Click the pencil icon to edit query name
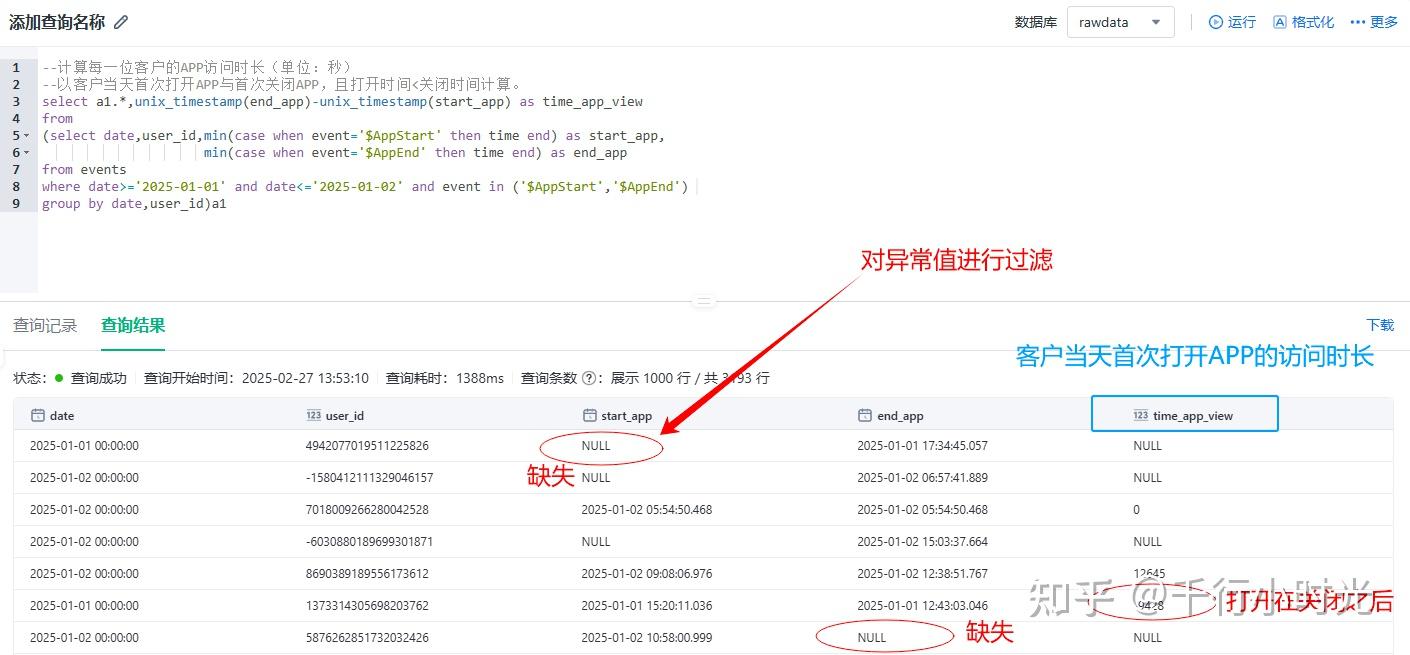The height and width of the screenshot is (655, 1410). (121, 22)
